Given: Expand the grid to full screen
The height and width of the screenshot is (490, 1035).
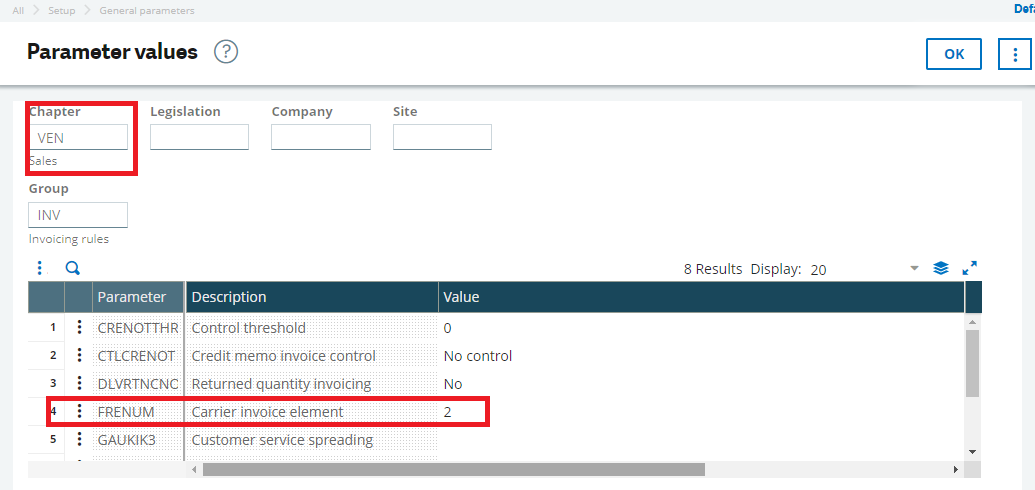Looking at the screenshot, I should coord(970,268).
